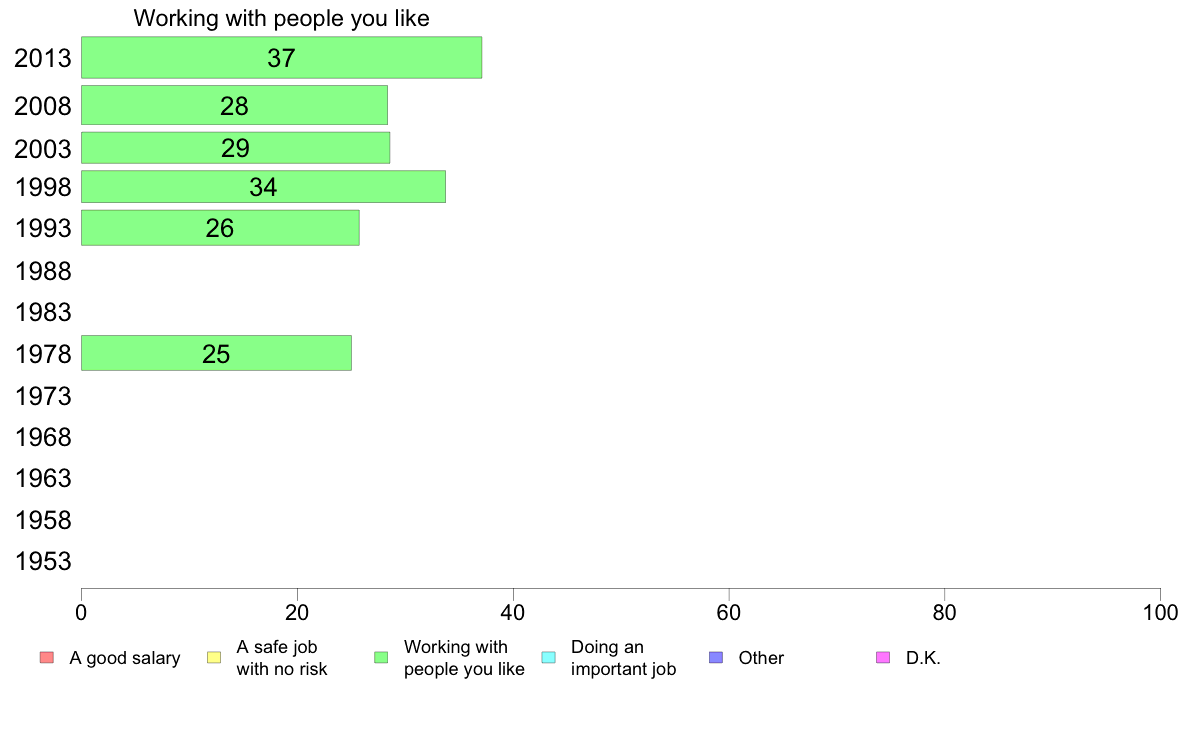Click the 'A good salary' legend label
Viewport: 1188px width, 736px height.
125,658
